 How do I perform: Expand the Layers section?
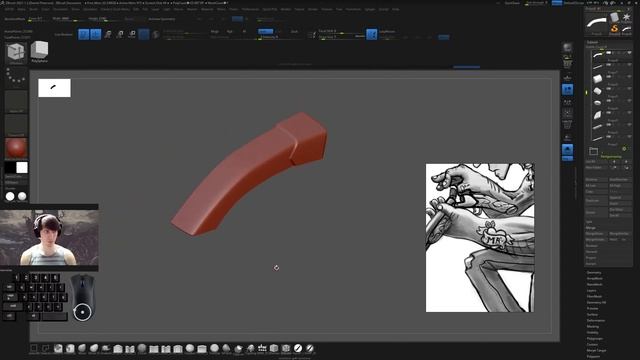(591, 291)
